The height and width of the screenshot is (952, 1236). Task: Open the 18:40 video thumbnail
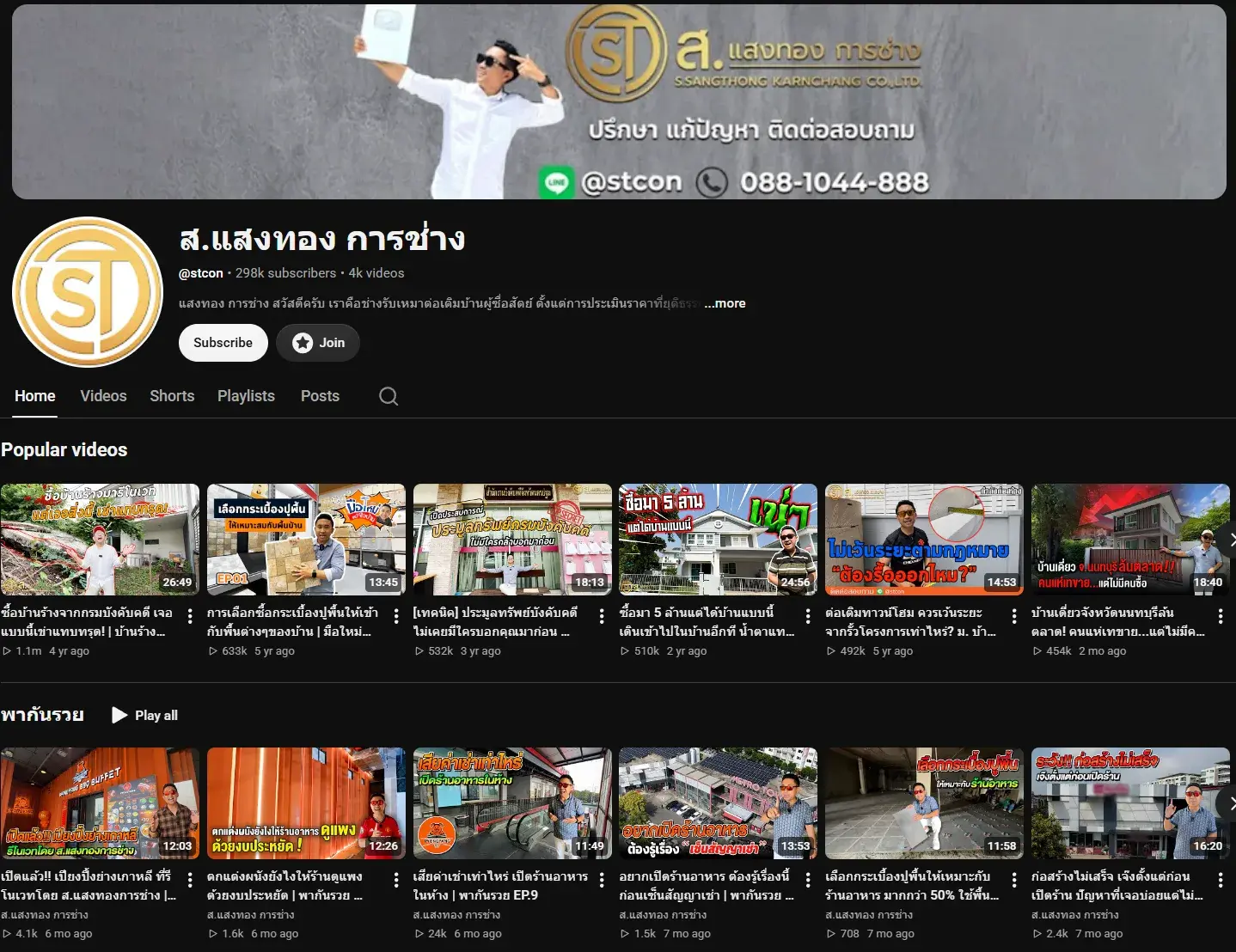pos(1130,540)
